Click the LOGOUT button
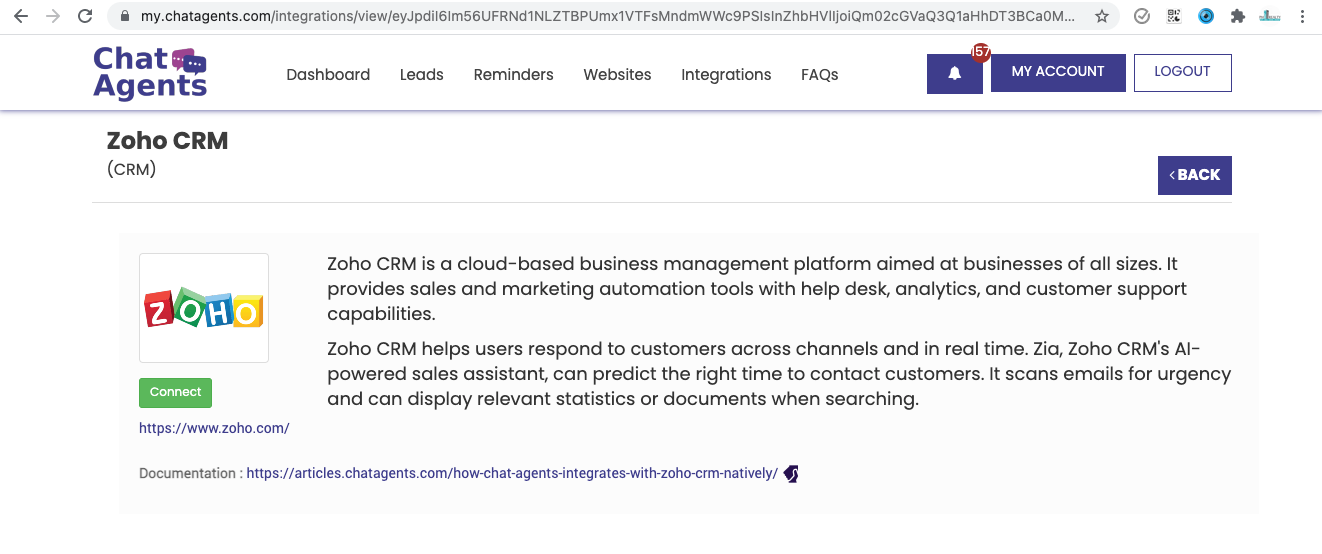The width and height of the screenshot is (1322, 554). pyautogui.click(x=1183, y=73)
